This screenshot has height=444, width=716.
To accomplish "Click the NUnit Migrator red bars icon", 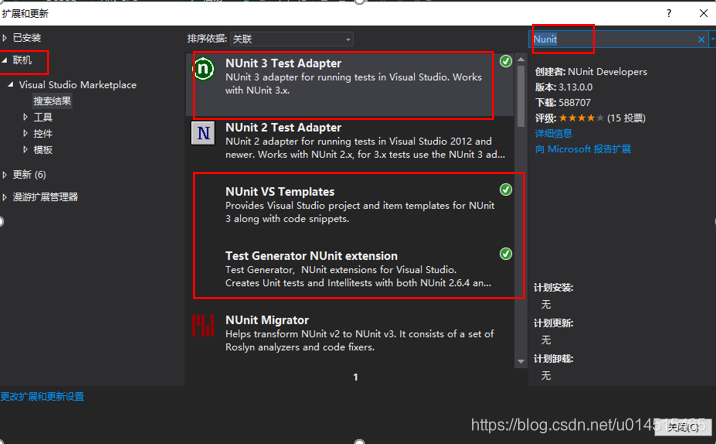I will point(203,326).
